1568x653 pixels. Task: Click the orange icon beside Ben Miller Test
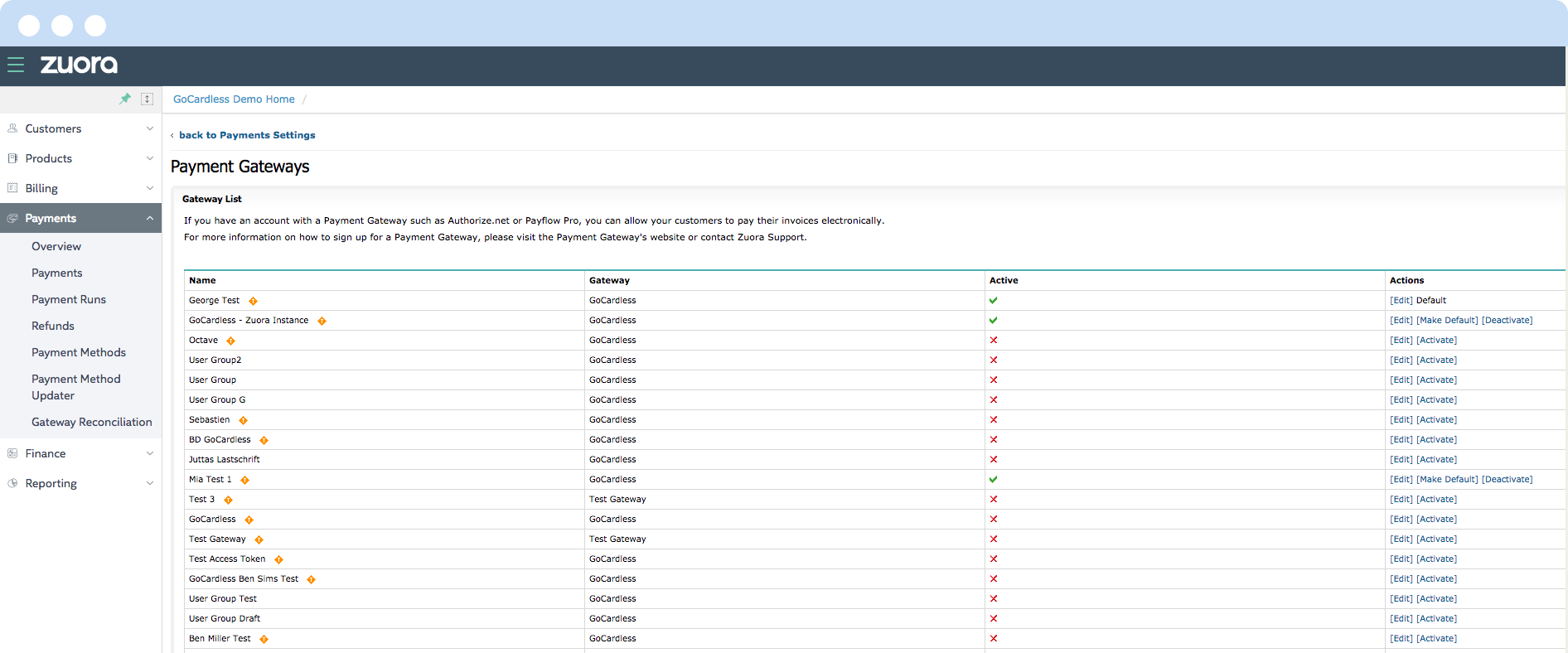(x=264, y=639)
